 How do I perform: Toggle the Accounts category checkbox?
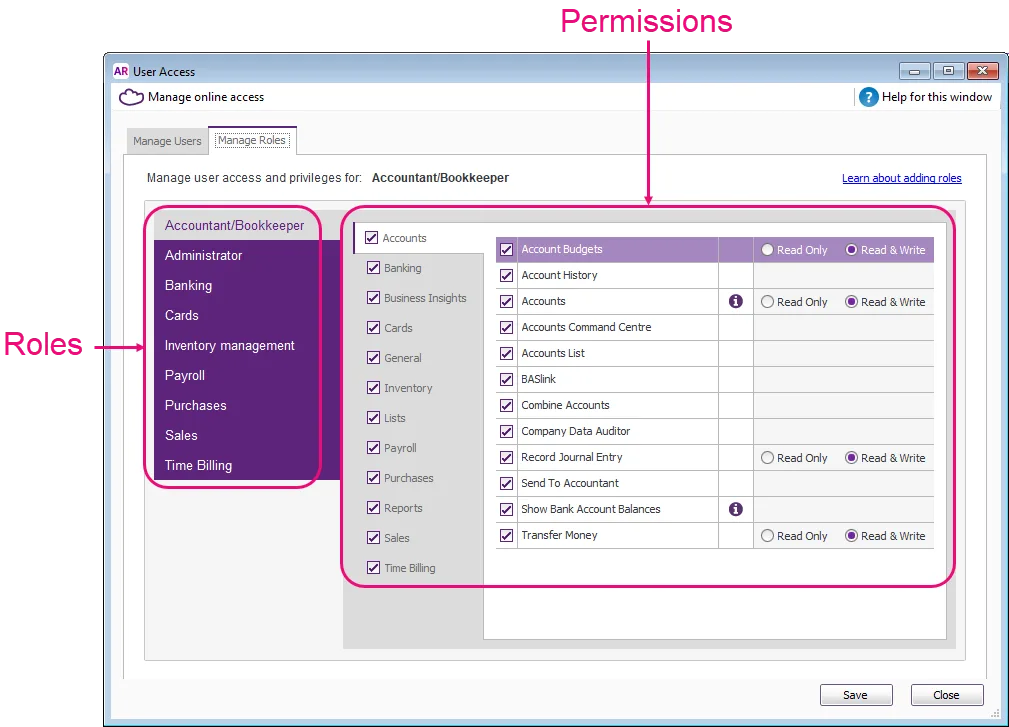(x=371, y=237)
